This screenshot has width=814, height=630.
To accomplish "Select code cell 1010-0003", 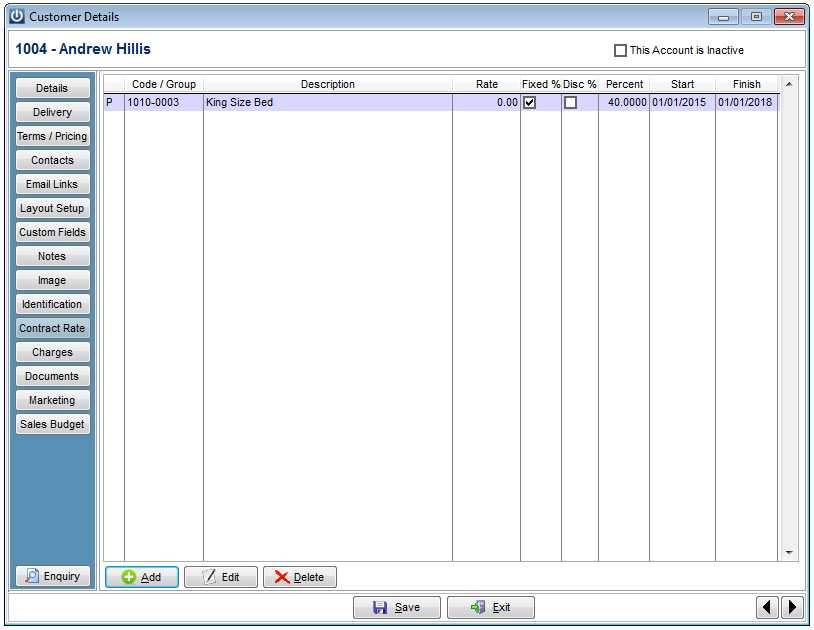I will pos(164,102).
